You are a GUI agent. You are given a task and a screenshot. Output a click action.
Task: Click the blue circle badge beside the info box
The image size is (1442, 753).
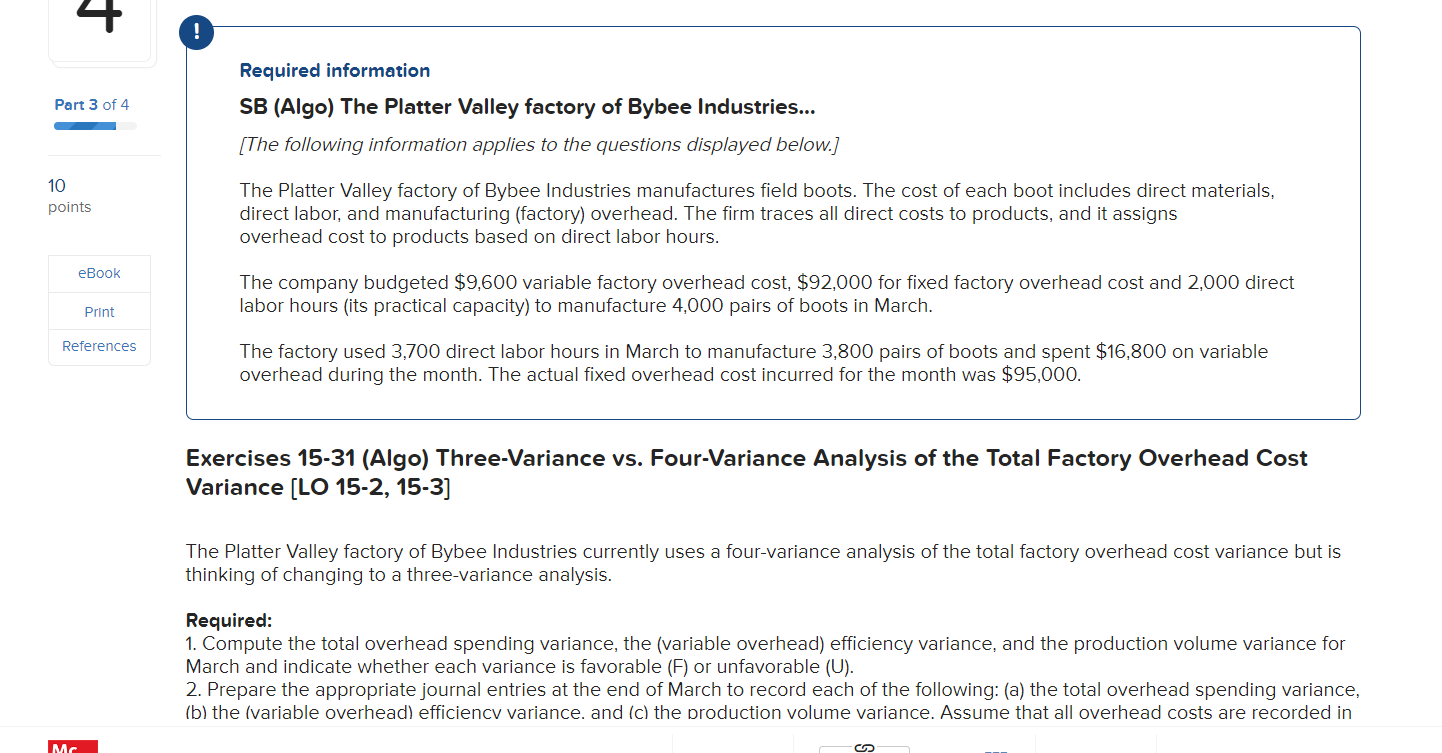click(196, 32)
